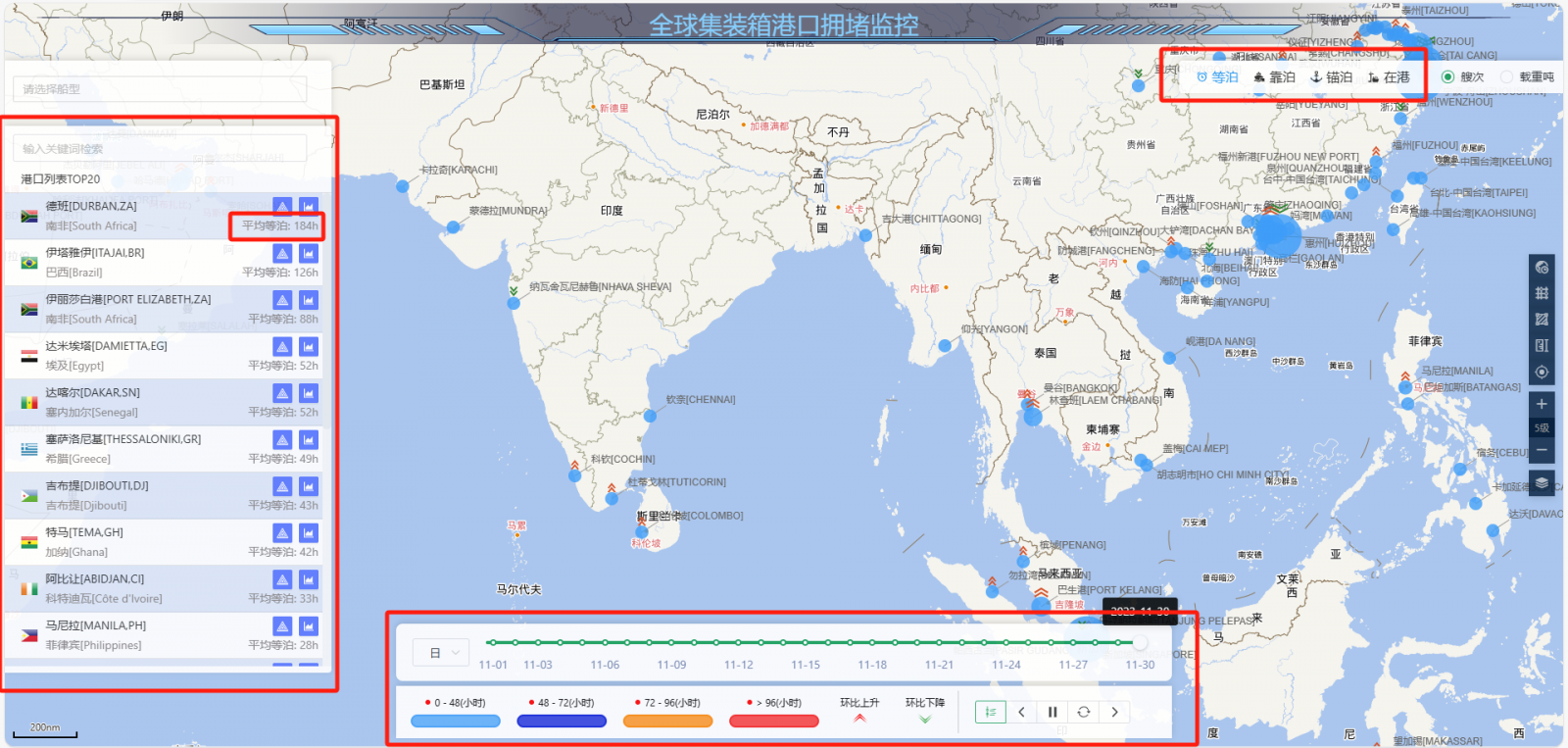Open chart icon for Itajai port
The height and width of the screenshot is (748, 1568).
309,253
